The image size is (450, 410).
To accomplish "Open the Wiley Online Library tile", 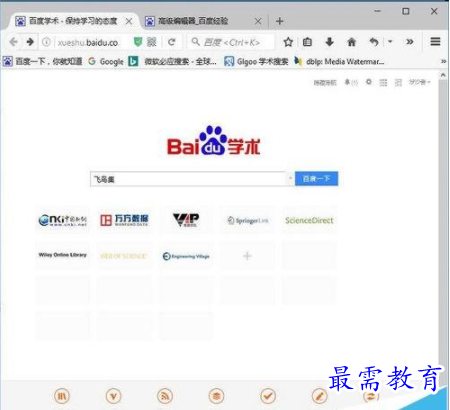I will (x=62, y=256).
